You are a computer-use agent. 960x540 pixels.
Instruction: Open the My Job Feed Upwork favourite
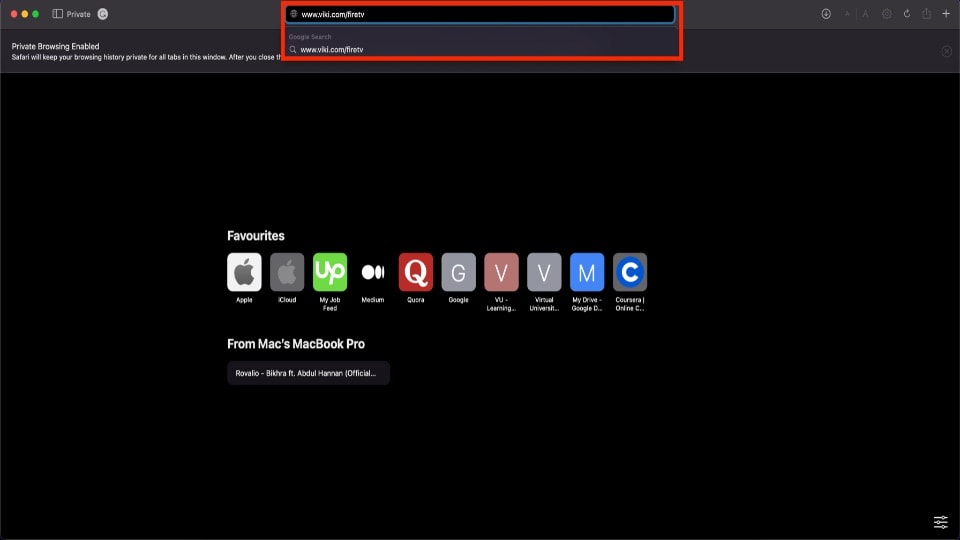pyautogui.click(x=330, y=272)
